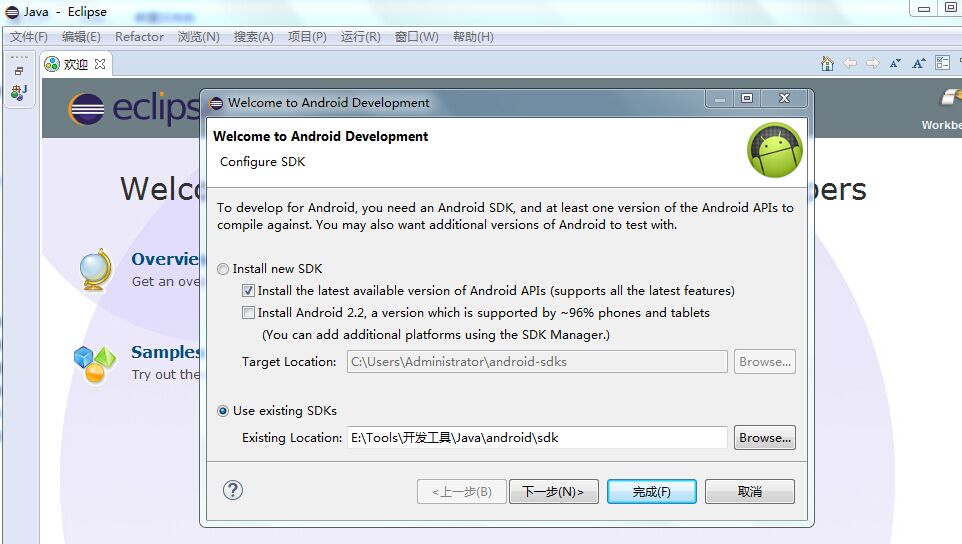
Task: Open the Samples link on Welcome page
Action: (166, 352)
